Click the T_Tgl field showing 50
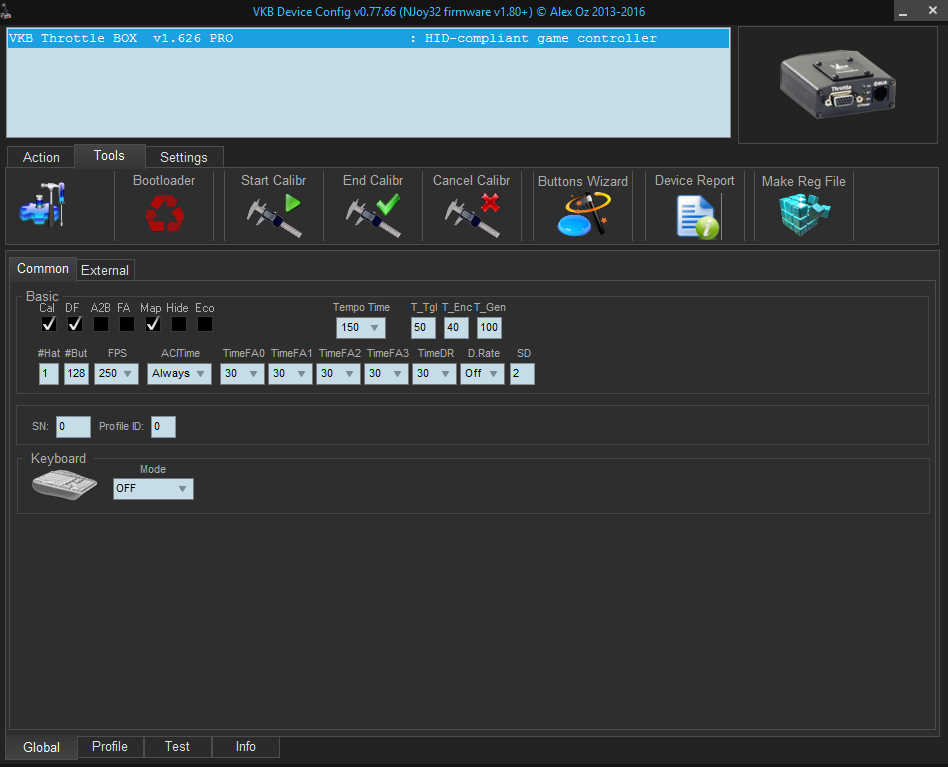The width and height of the screenshot is (948, 768). (x=423, y=328)
